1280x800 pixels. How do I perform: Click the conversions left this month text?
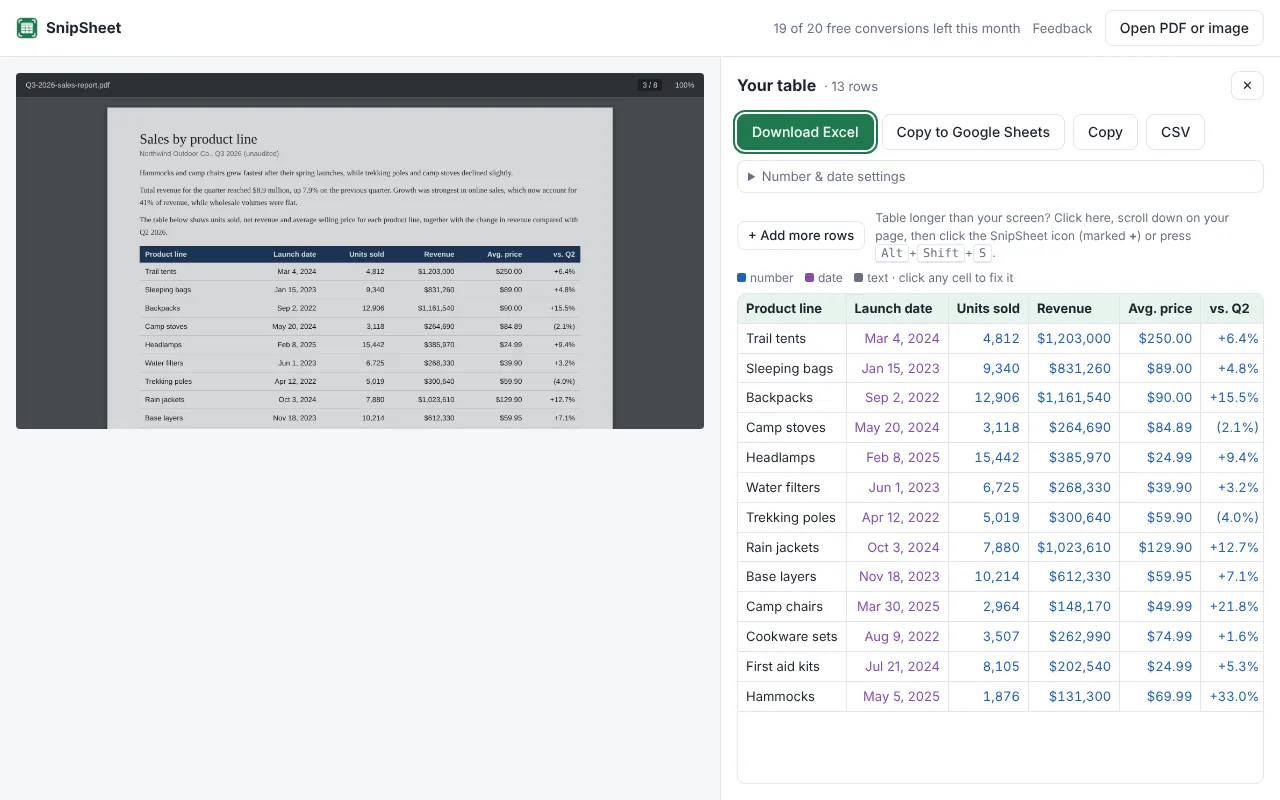coord(897,29)
